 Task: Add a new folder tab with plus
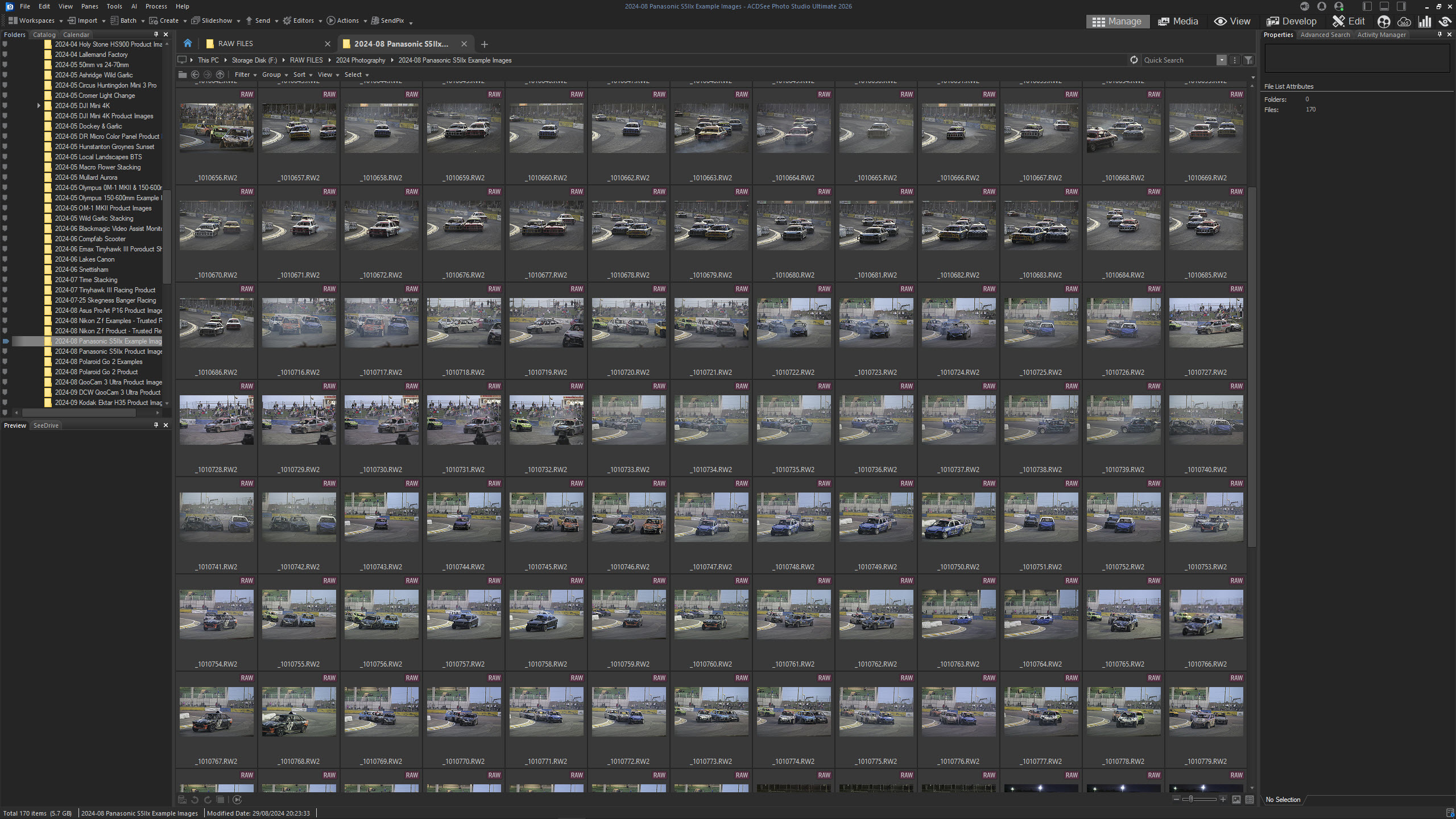[x=485, y=44]
